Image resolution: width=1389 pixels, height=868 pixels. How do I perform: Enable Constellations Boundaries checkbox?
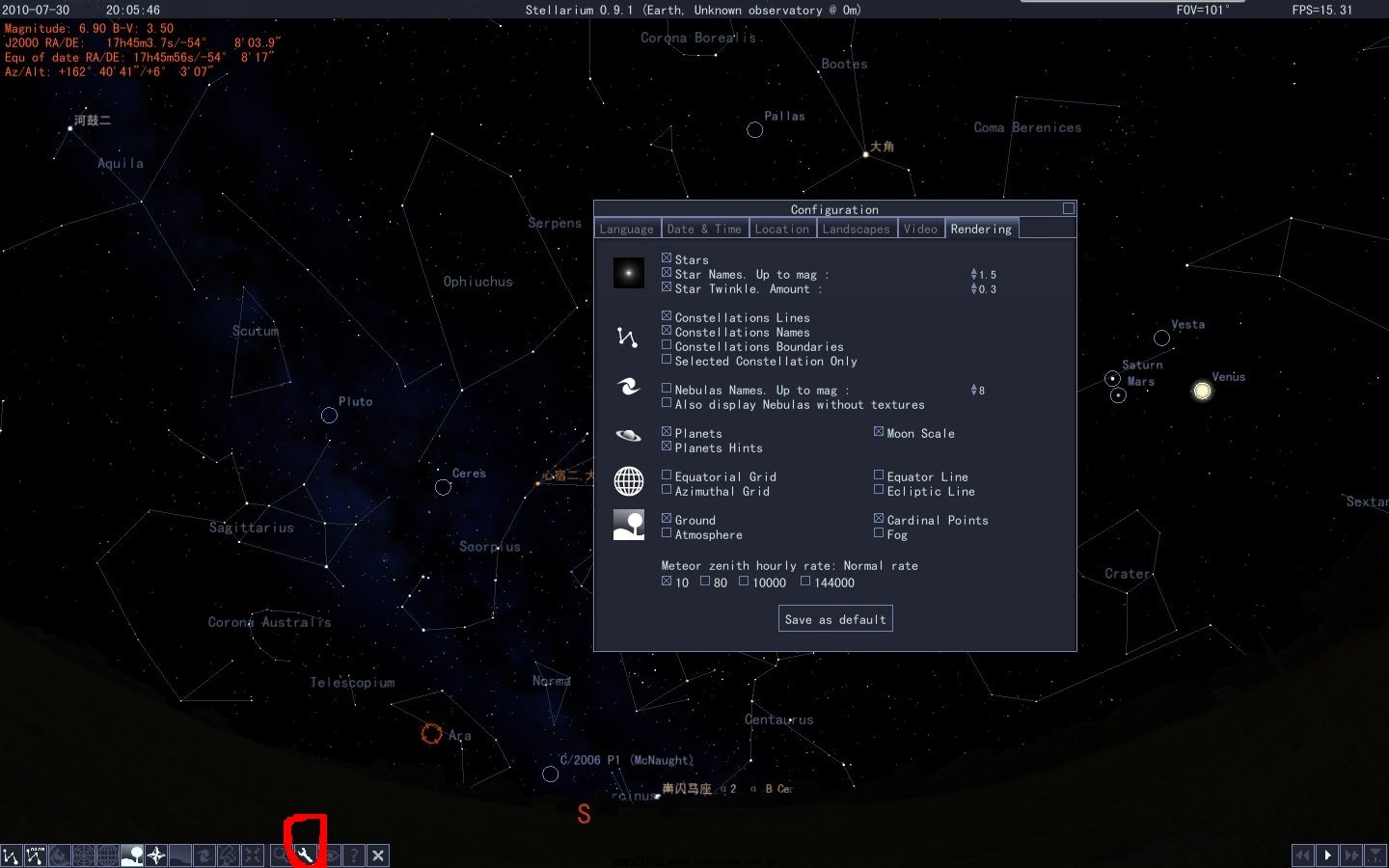tap(667, 345)
